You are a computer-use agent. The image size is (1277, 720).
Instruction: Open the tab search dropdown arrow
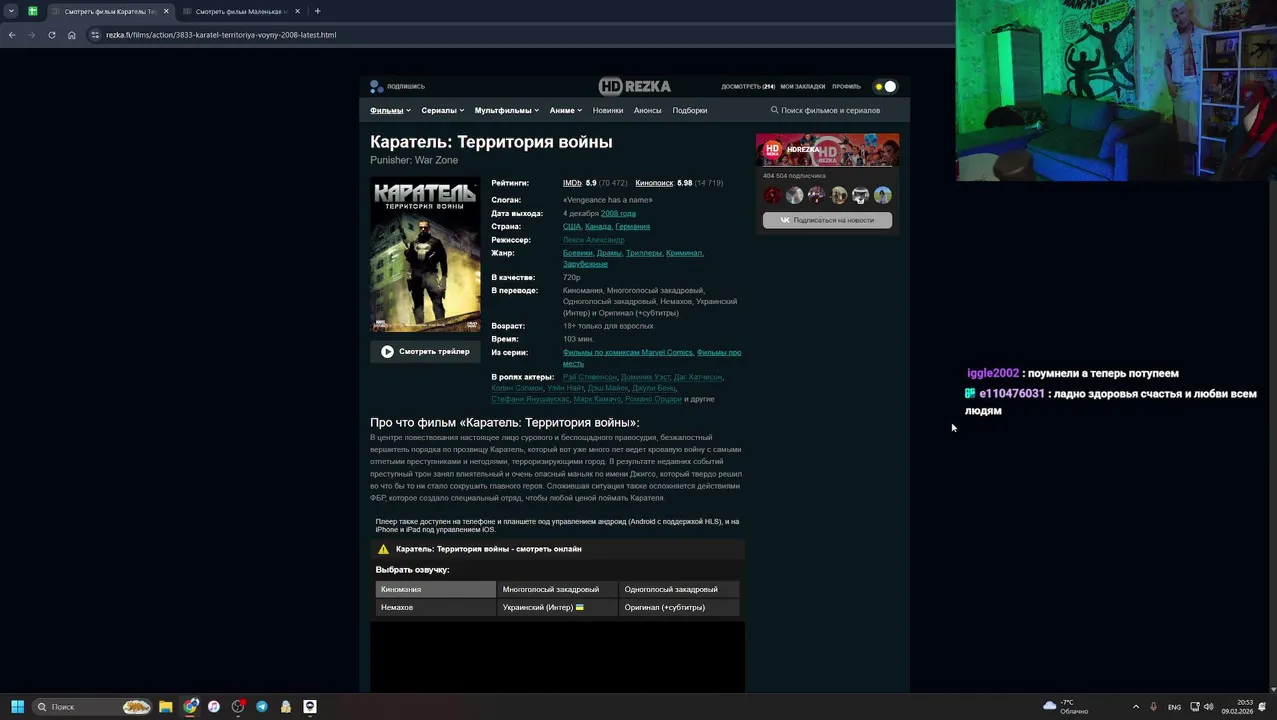[11, 11]
